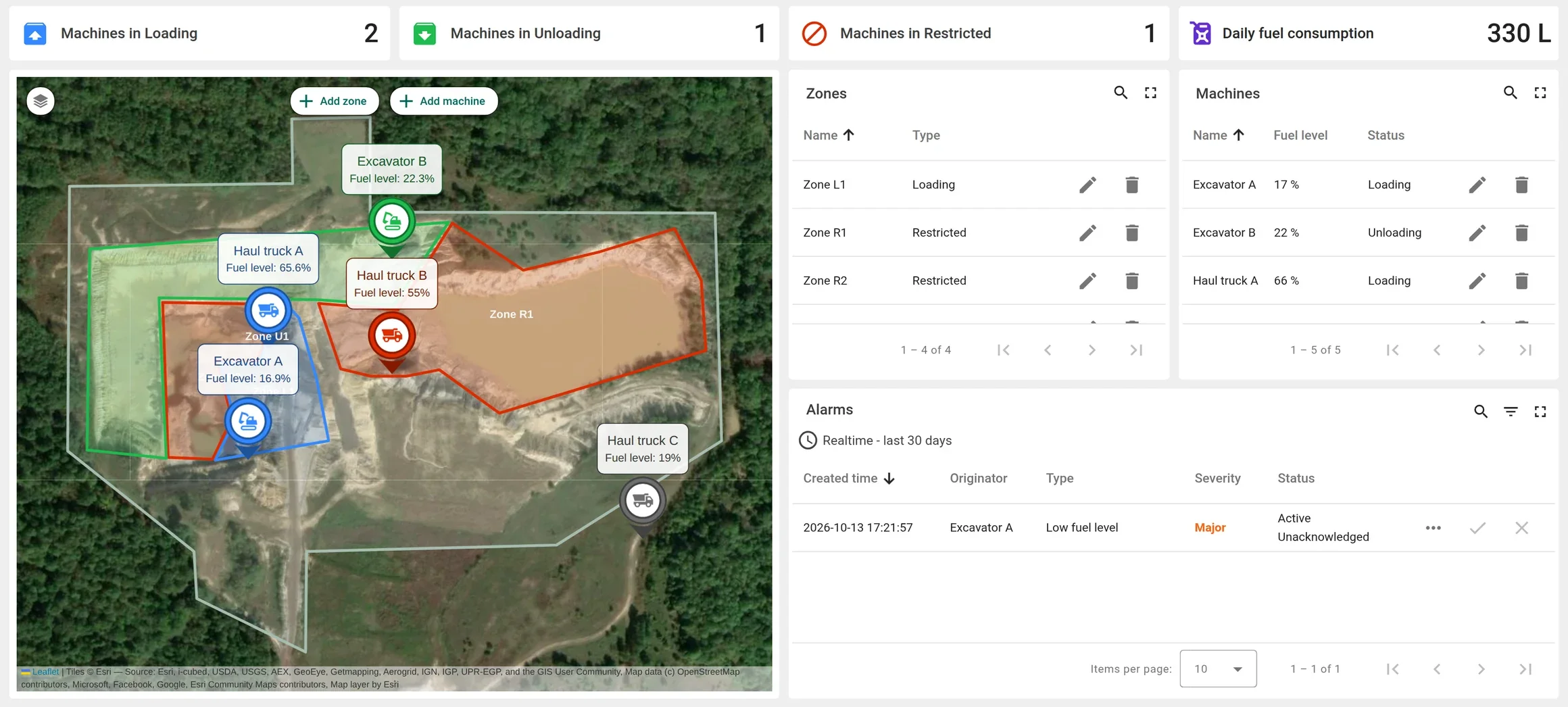Image resolution: width=1568 pixels, height=707 pixels.
Task: Edit Excavator A machine
Action: [1477, 185]
